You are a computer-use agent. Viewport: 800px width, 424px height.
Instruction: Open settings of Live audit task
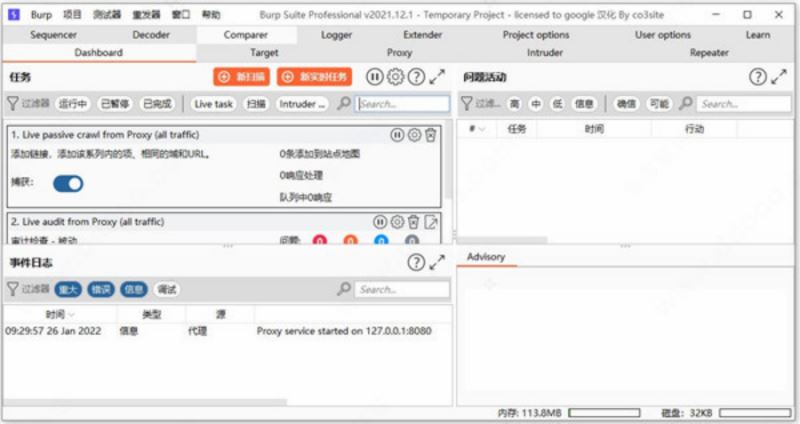(397, 222)
